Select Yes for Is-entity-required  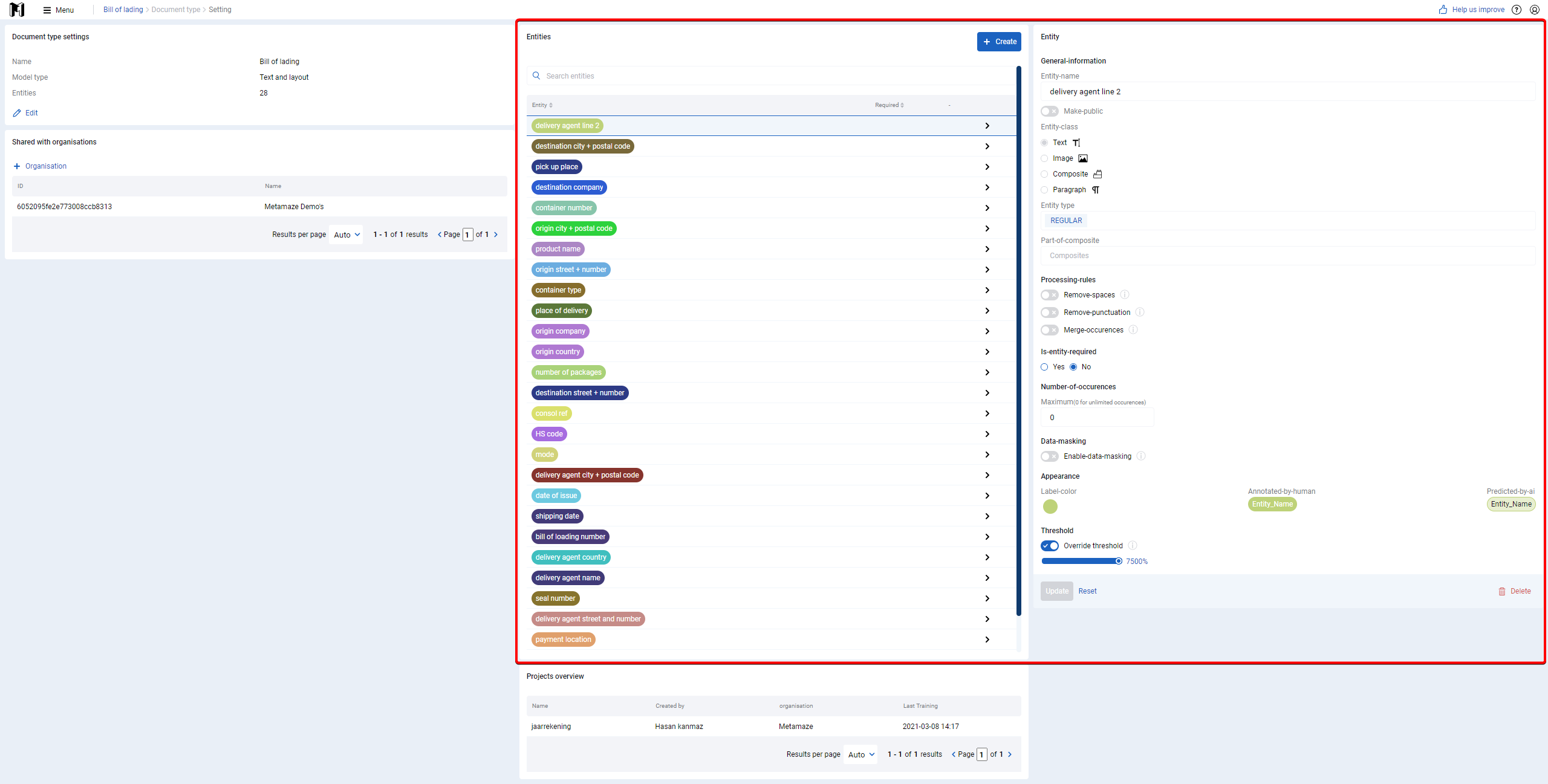1044,367
